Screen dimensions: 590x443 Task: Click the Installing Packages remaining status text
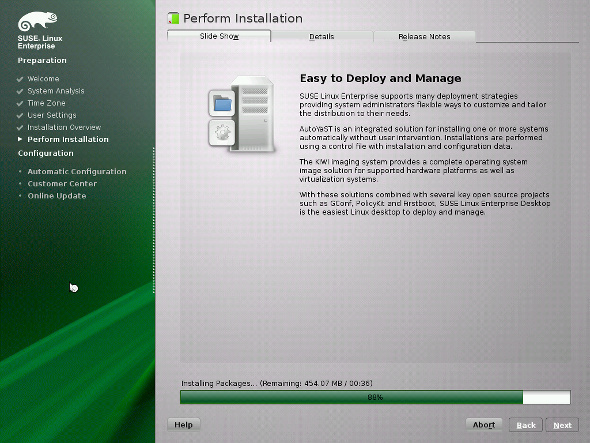(277, 383)
